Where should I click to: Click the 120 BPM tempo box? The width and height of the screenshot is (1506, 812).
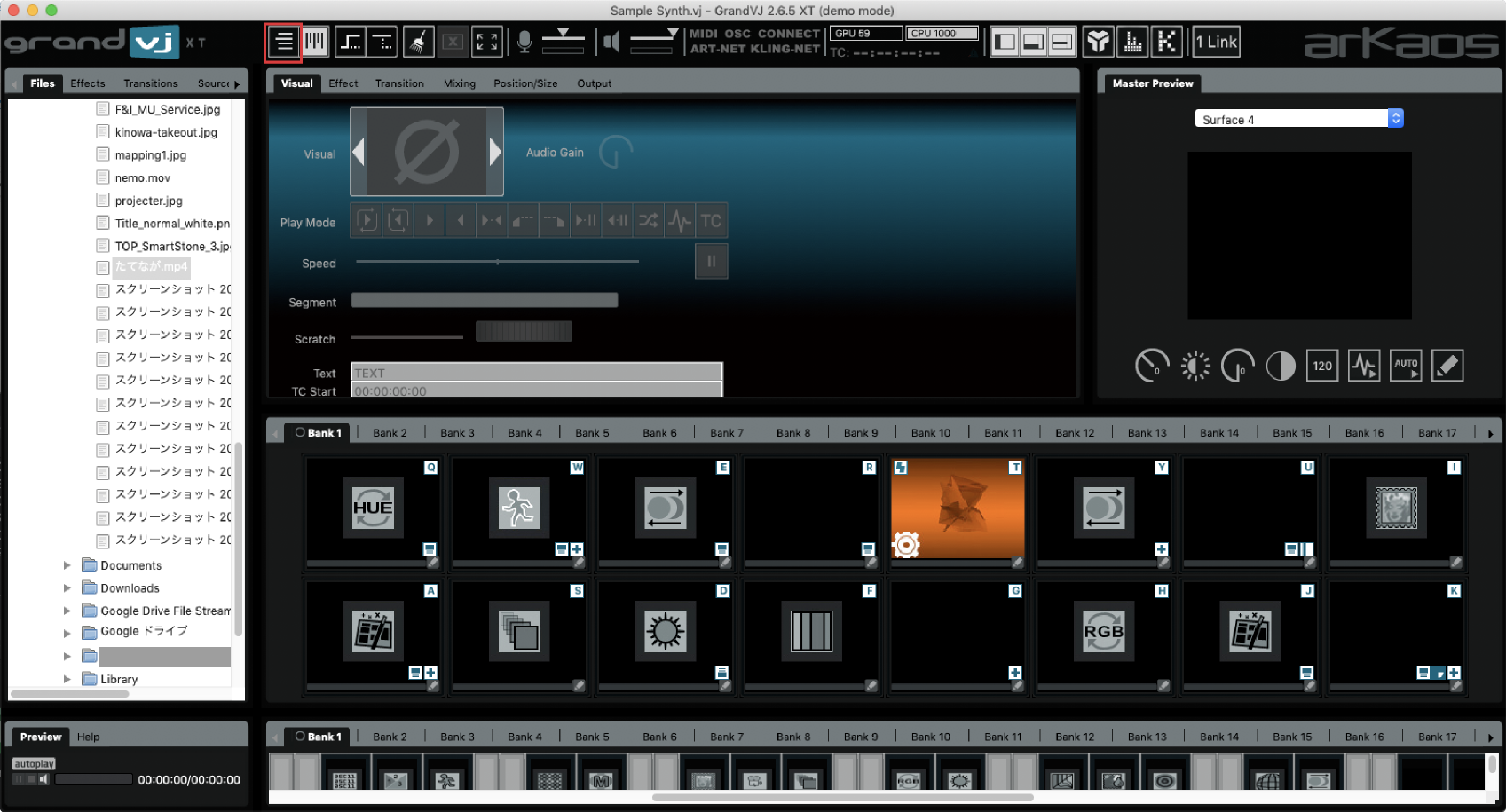pyautogui.click(x=1322, y=366)
